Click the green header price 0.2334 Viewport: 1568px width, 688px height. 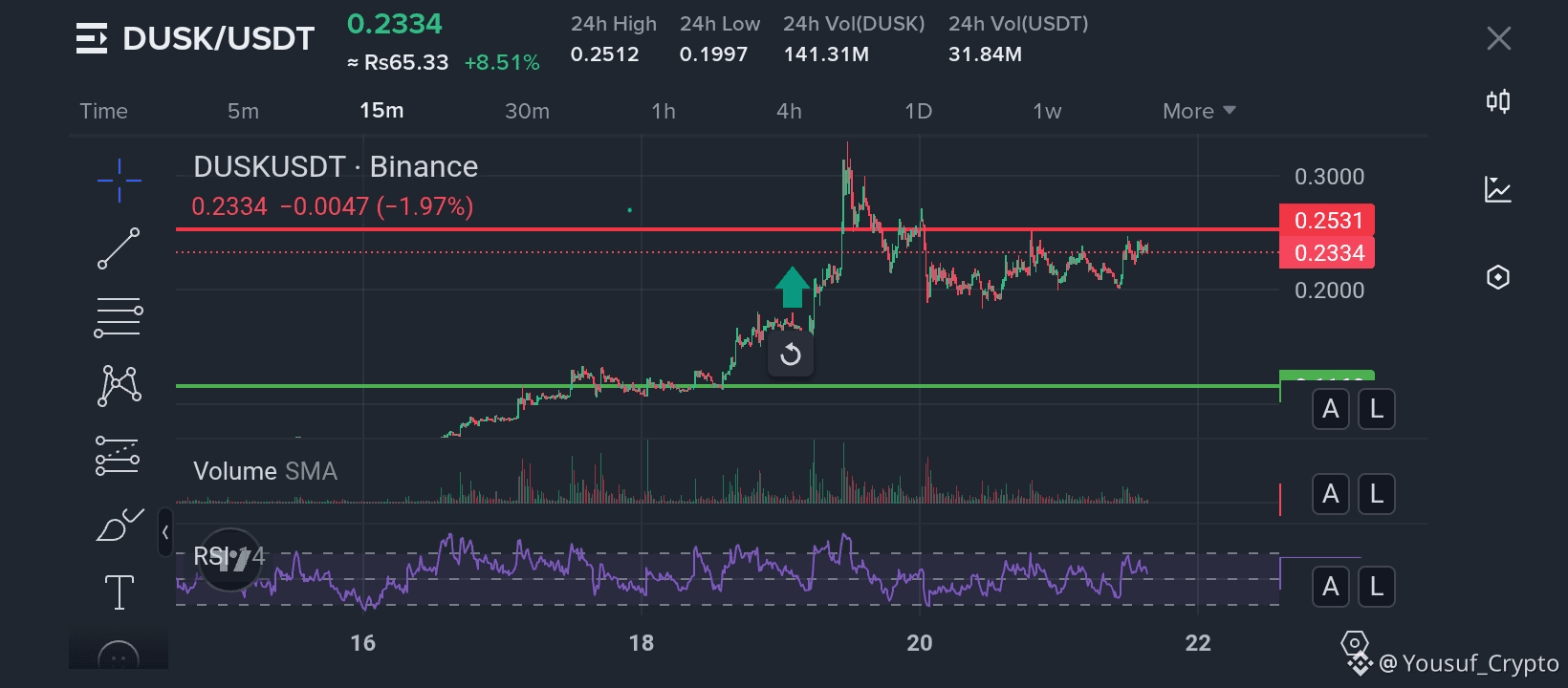click(x=395, y=24)
